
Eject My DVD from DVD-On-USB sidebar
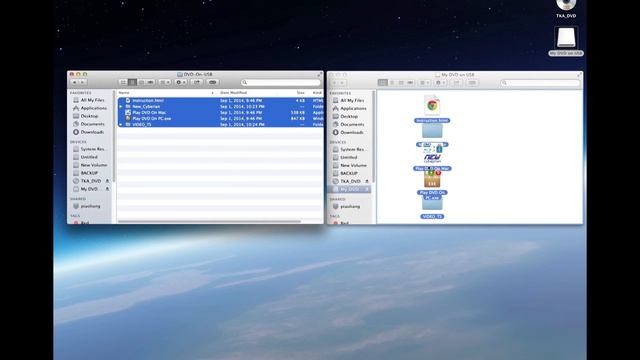(107, 189)
